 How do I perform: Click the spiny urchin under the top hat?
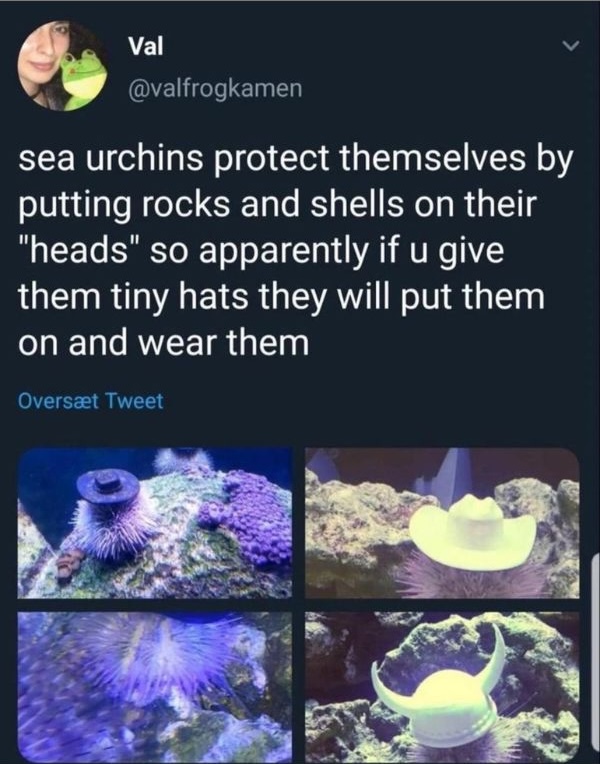pos(112,531)
